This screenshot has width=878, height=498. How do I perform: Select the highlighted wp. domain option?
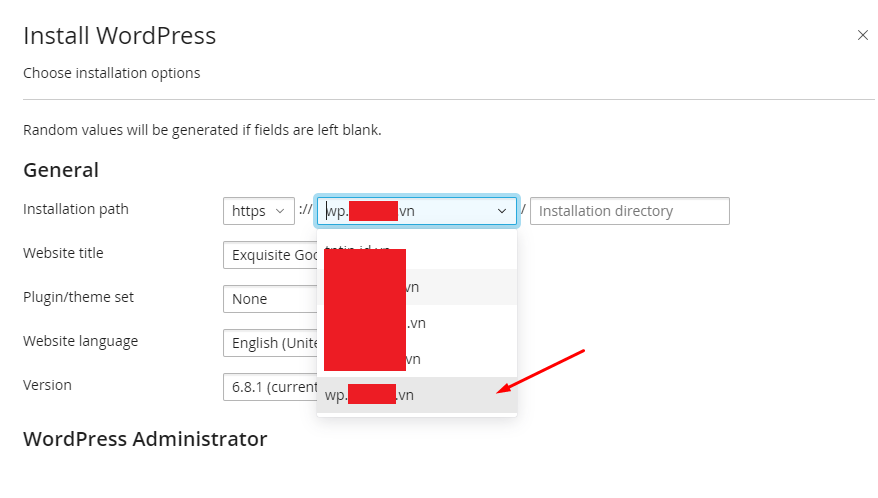point(416,395)
